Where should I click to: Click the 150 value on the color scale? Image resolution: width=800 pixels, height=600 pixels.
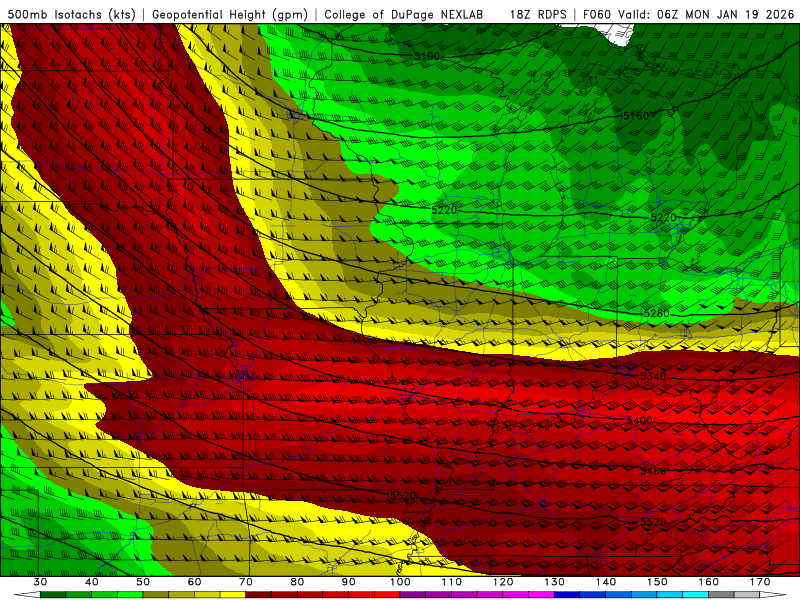tap(657, 582)
